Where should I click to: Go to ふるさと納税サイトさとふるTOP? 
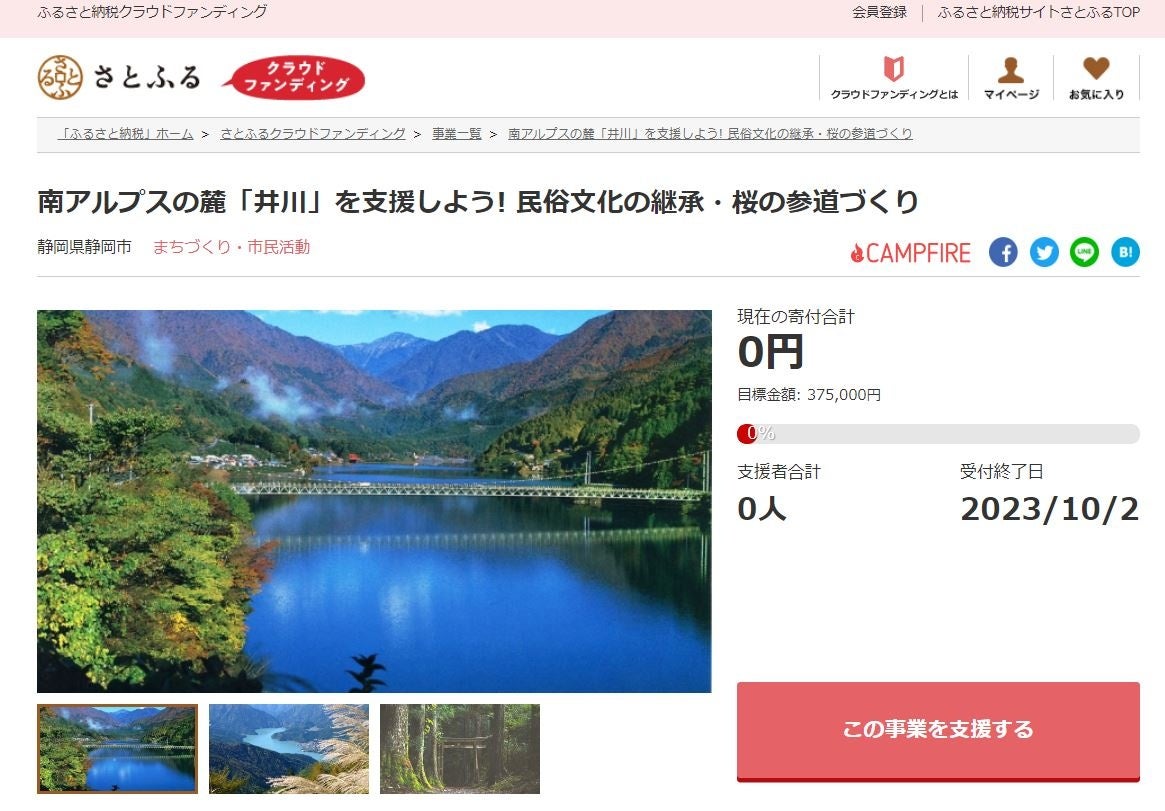(x=1038, y=12)
